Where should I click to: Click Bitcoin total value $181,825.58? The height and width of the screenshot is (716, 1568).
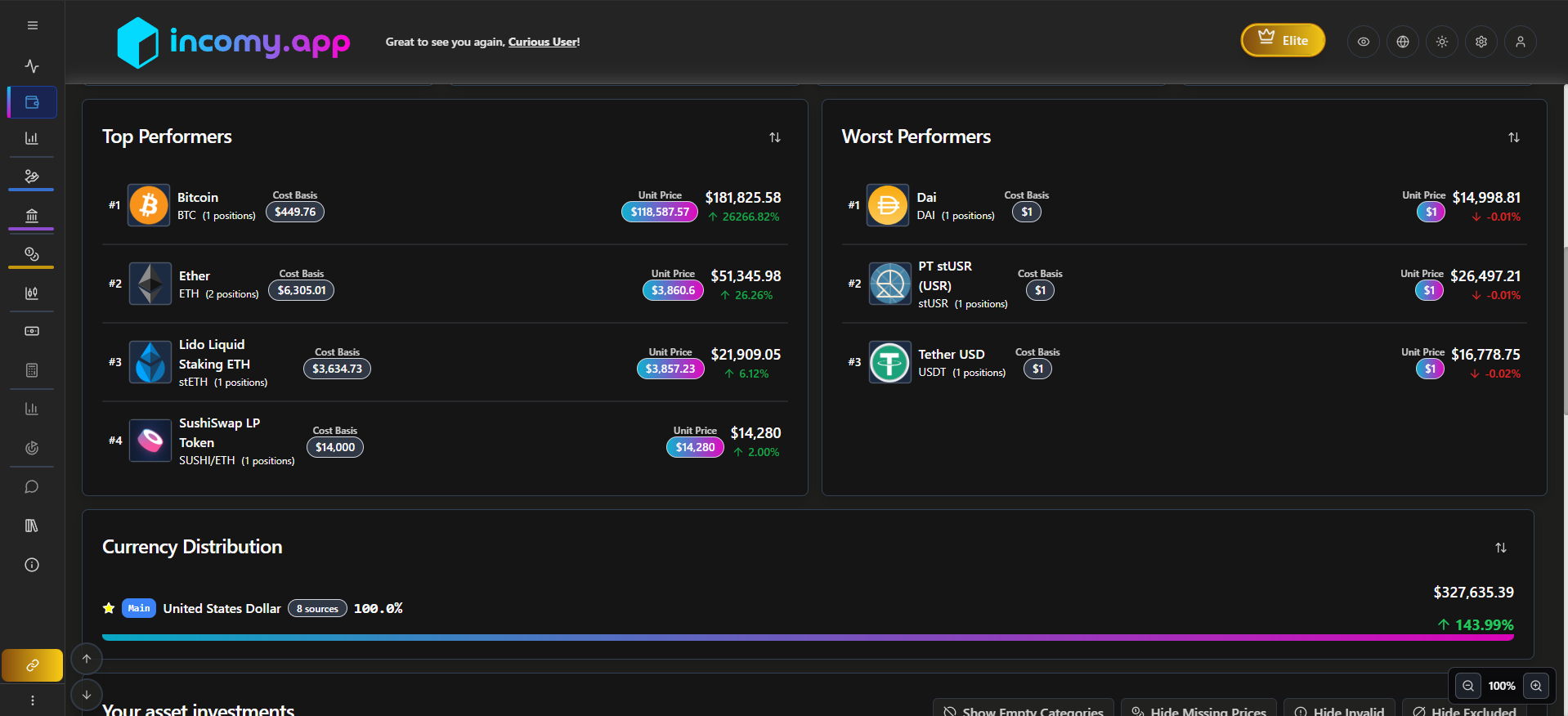click(743, 198)
